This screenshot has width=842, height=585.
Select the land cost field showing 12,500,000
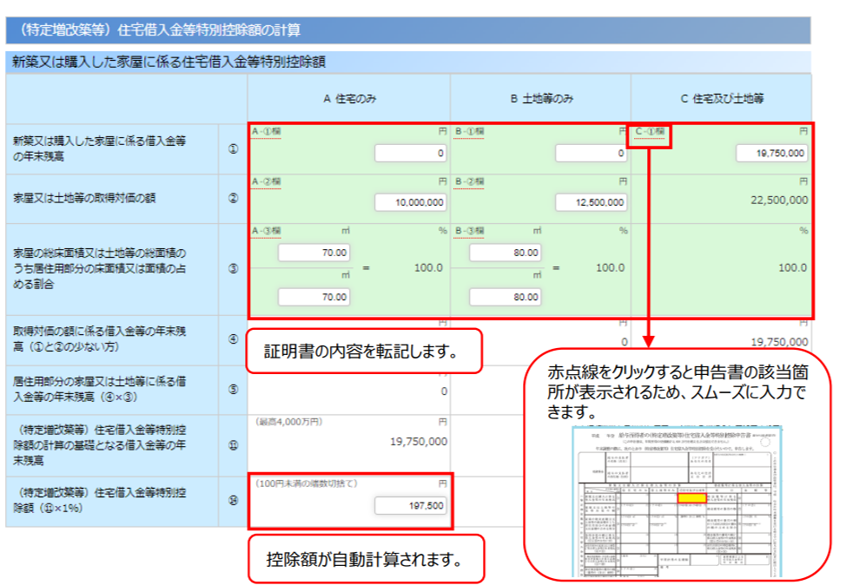pyautogui.click(x=591, y=202)
